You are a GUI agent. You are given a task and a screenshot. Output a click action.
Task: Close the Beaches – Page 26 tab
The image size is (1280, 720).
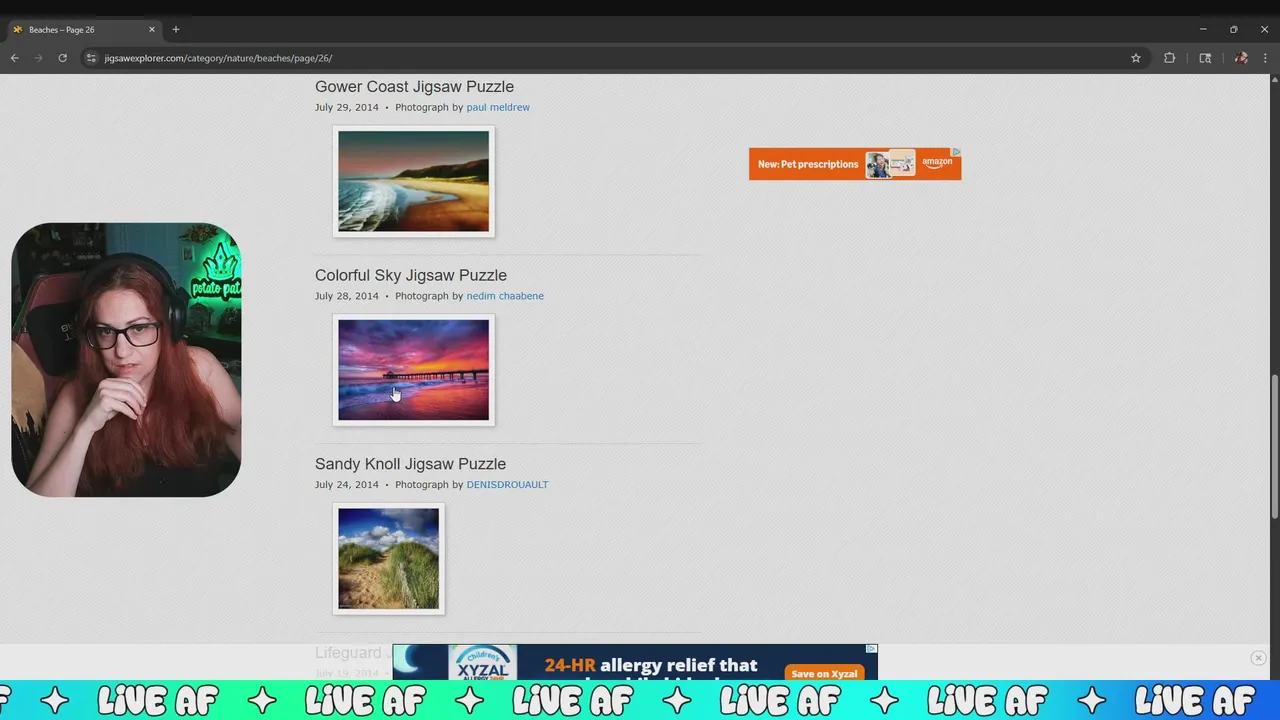tap(152, 30)
